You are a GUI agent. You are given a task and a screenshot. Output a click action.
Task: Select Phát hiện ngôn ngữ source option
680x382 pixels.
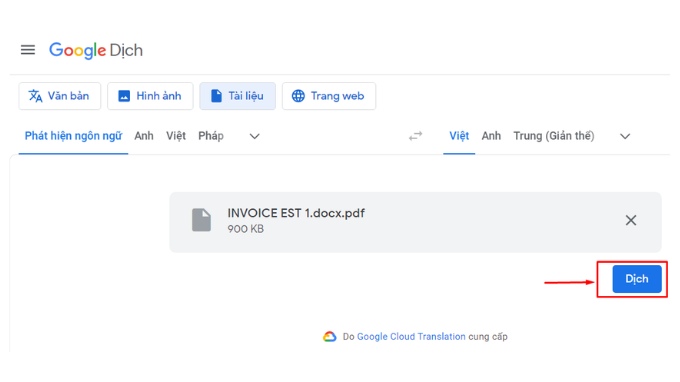coord(73,136)
